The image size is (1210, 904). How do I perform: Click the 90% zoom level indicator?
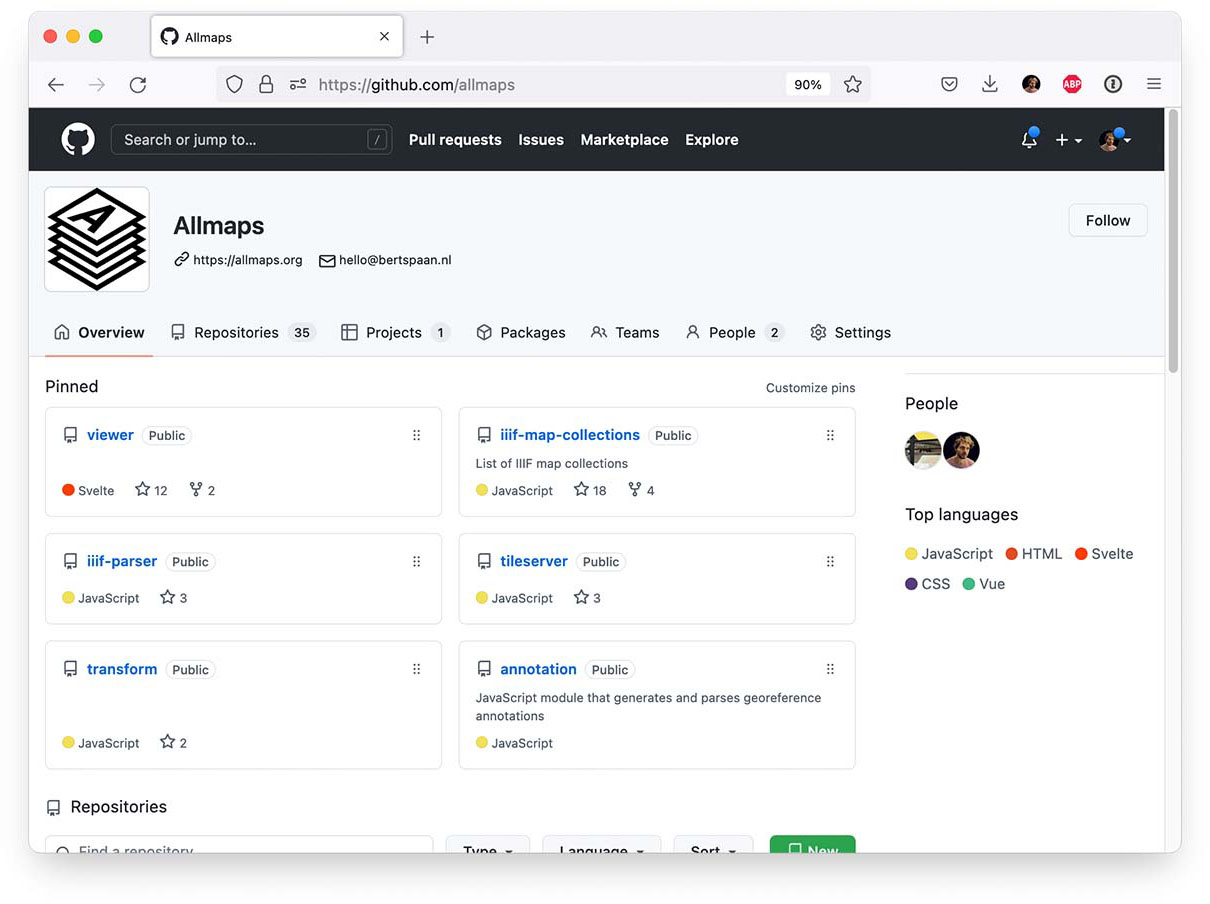click(808, 85)
